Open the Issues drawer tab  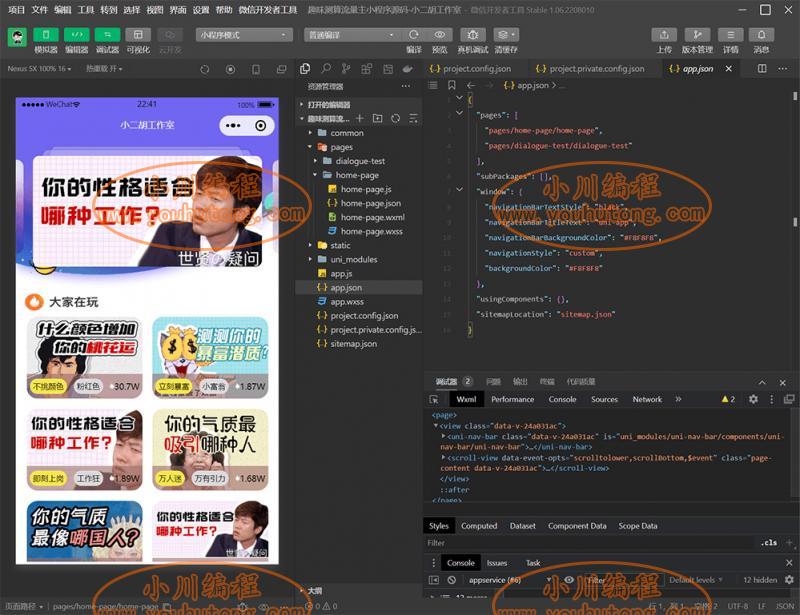pyautogui.click(x=496, y=563)
